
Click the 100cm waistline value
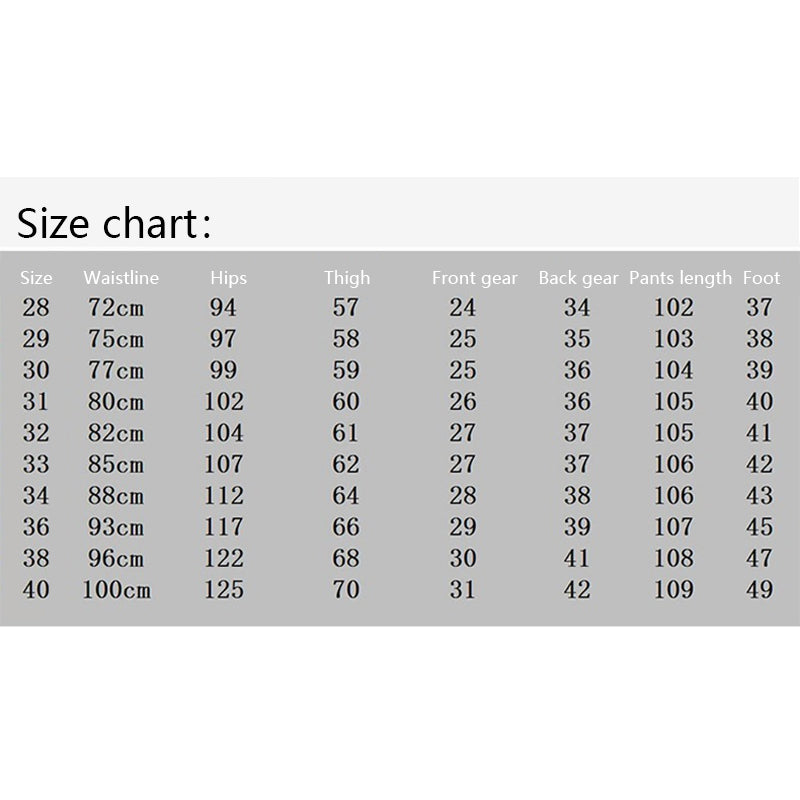click(x=117, y=590)
